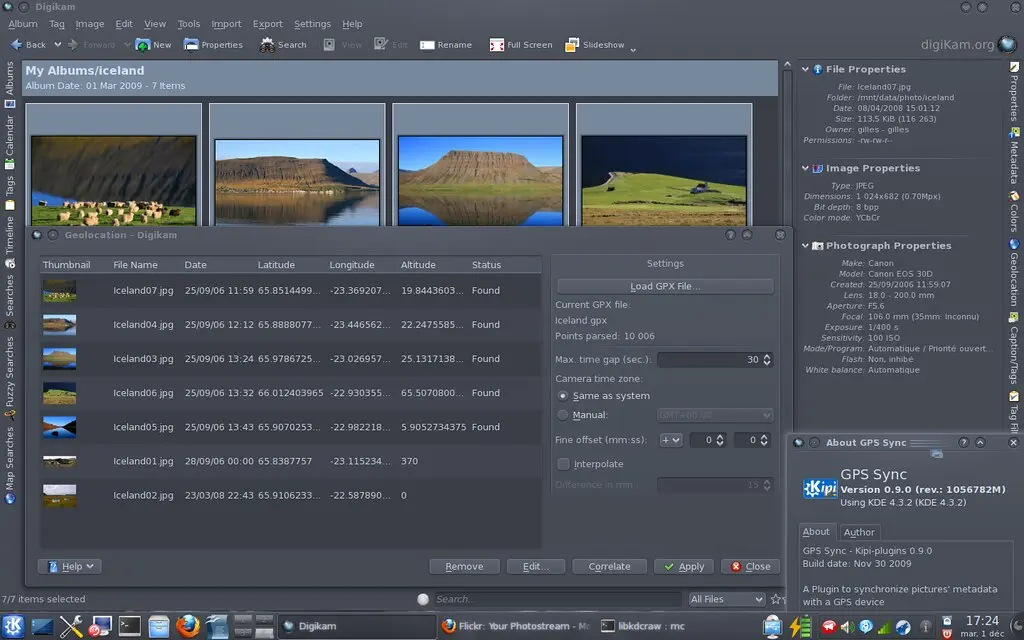
Task: Collapse the File Properties section
Action: 806,70
